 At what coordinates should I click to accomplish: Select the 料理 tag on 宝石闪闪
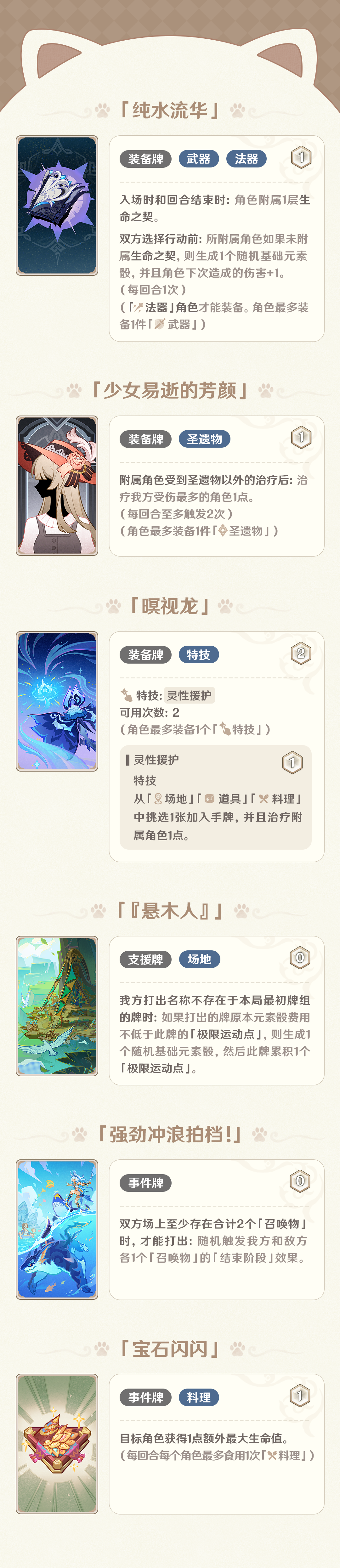[198, 1397]
